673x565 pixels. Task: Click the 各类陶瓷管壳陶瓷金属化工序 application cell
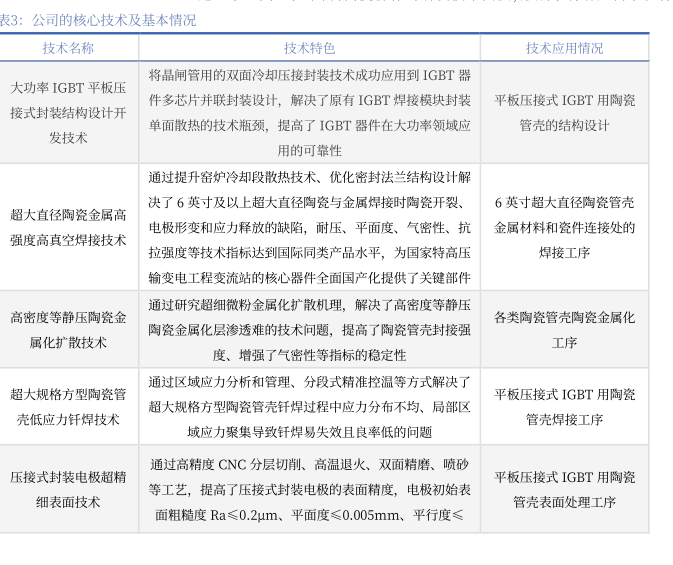pyautogui.click(x=564, y=330)
